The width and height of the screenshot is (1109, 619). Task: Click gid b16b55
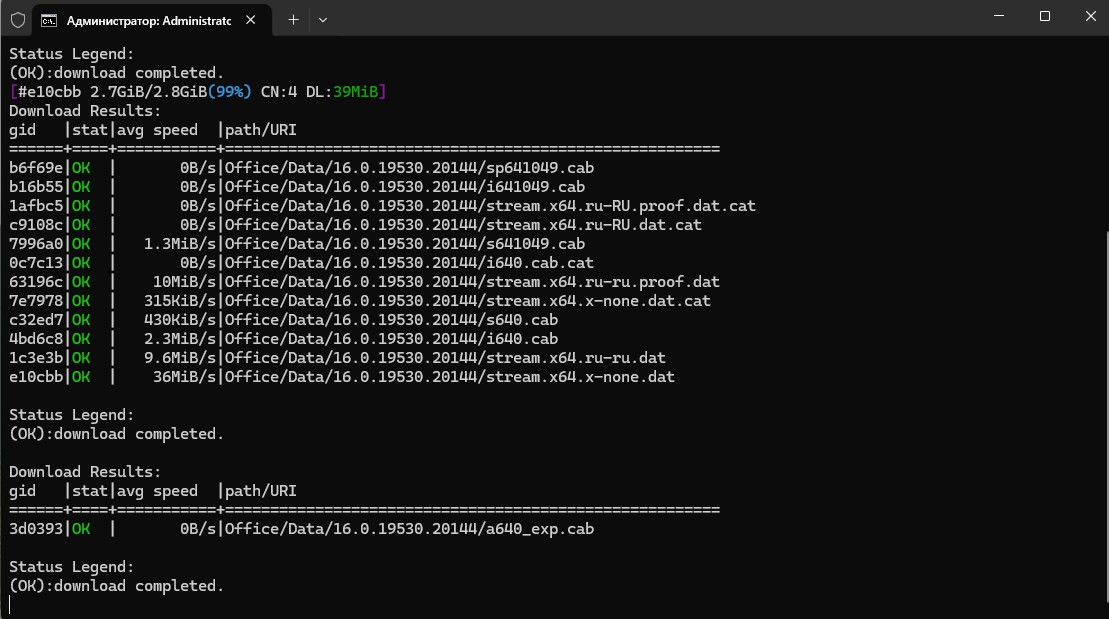36,187
